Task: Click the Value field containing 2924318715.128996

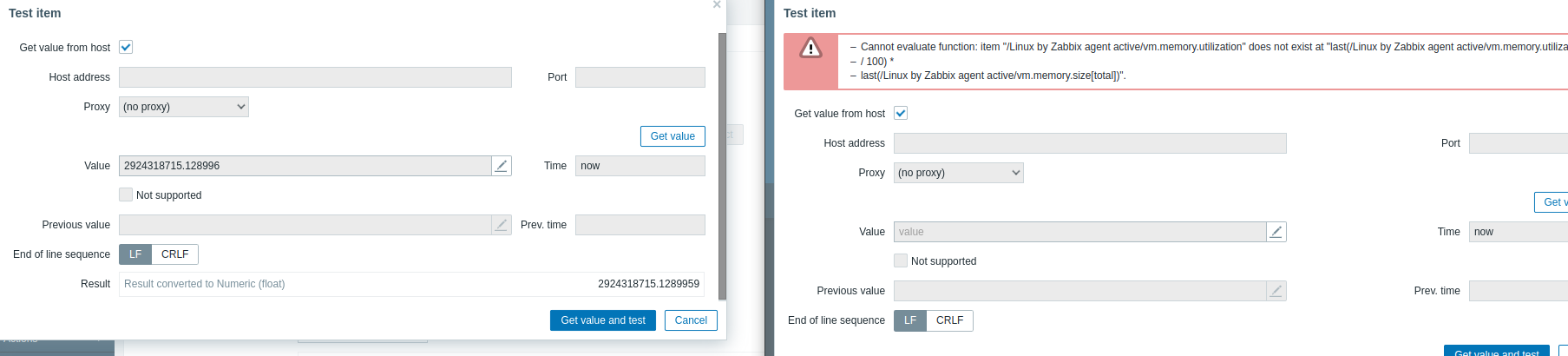Action: tap(305, 166)
